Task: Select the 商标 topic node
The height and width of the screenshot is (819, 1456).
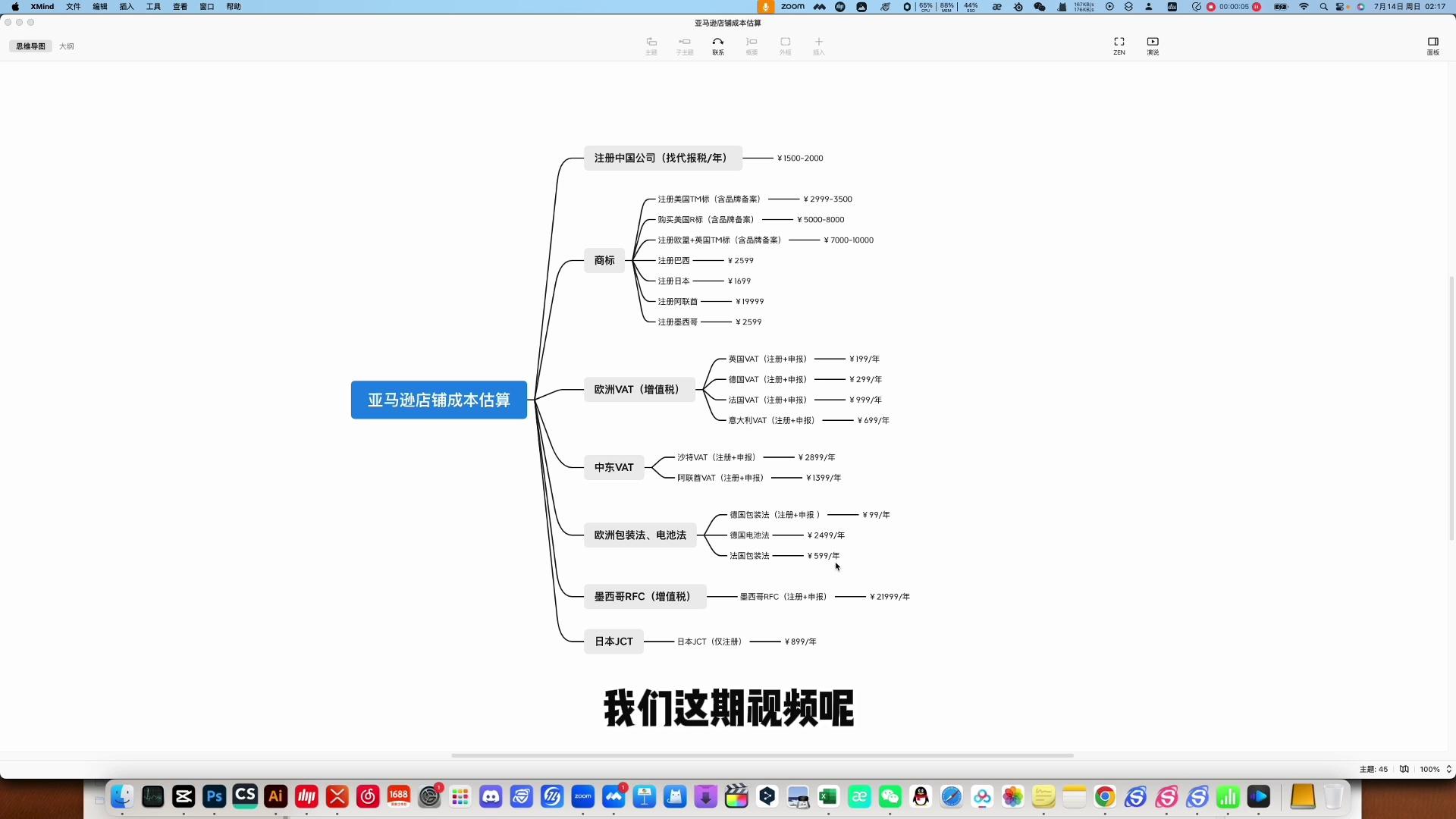Action: point(604,260)
